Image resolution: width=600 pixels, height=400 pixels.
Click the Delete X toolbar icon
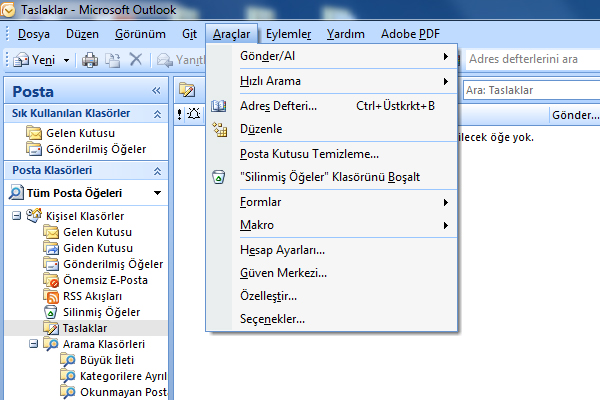pyautogui.click(x=135, y=59)
